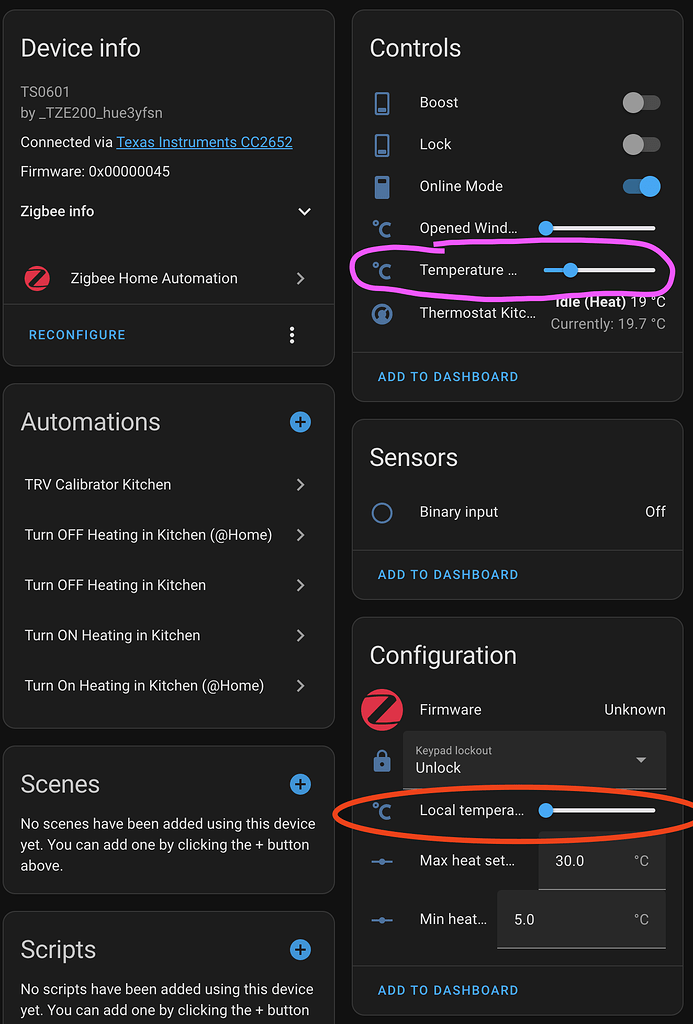The height and width of the screenshot is (1024, 693).
Task: Click the Texas Instruments CC2652 link
Action: [x=204, y=142]
